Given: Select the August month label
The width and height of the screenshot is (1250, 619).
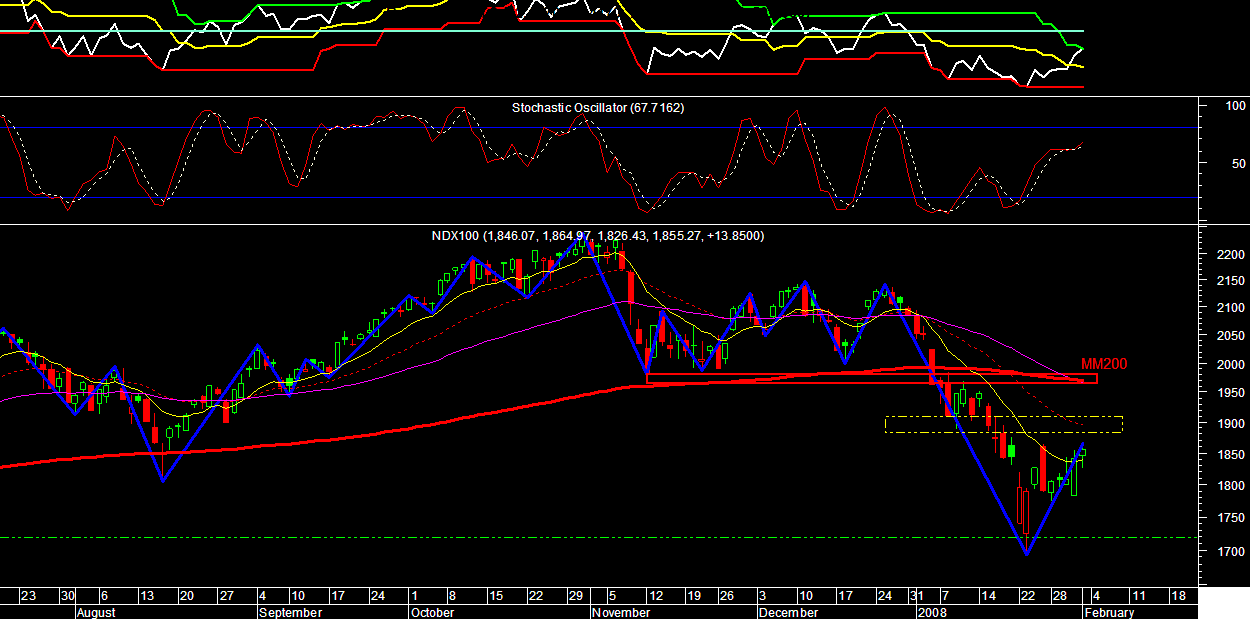Looking at the screenshot, I should pos(95,612).
